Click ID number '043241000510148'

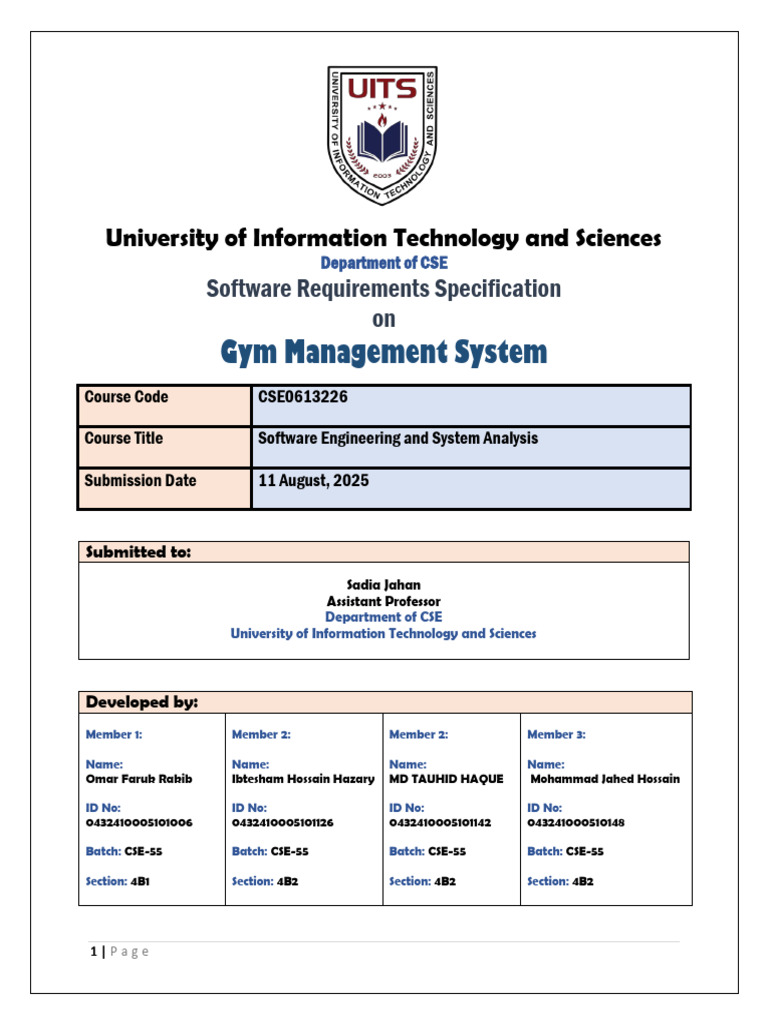click(x=576, y=823)
